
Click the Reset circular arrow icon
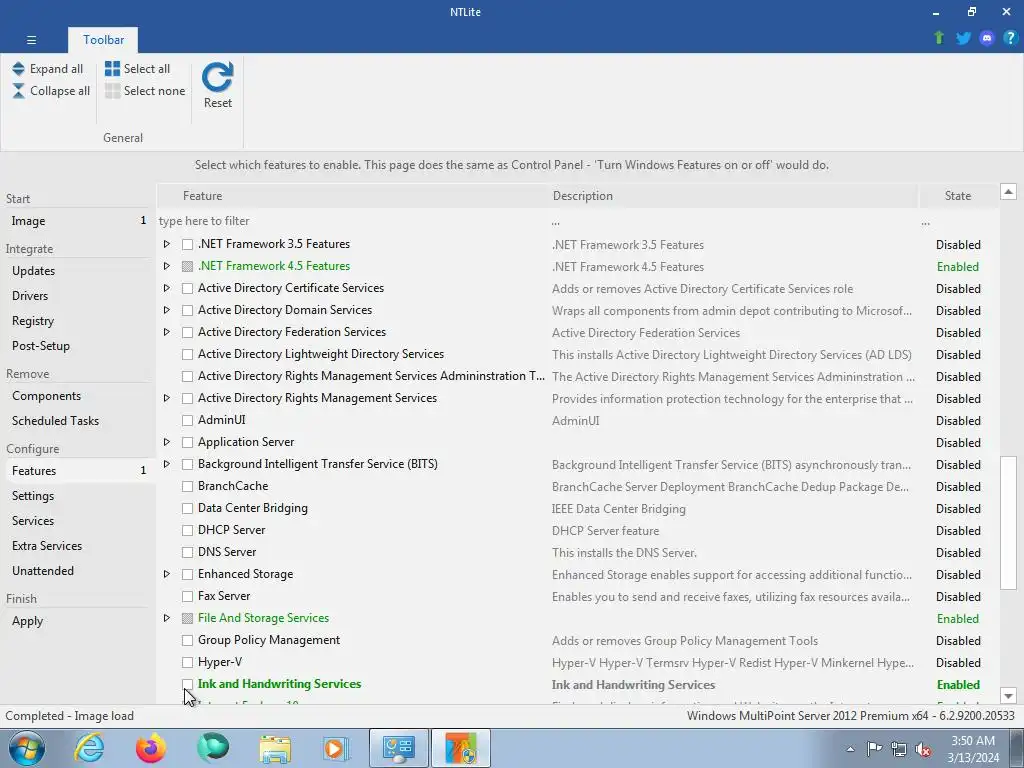pyautogui.click(x=217, y=77)
